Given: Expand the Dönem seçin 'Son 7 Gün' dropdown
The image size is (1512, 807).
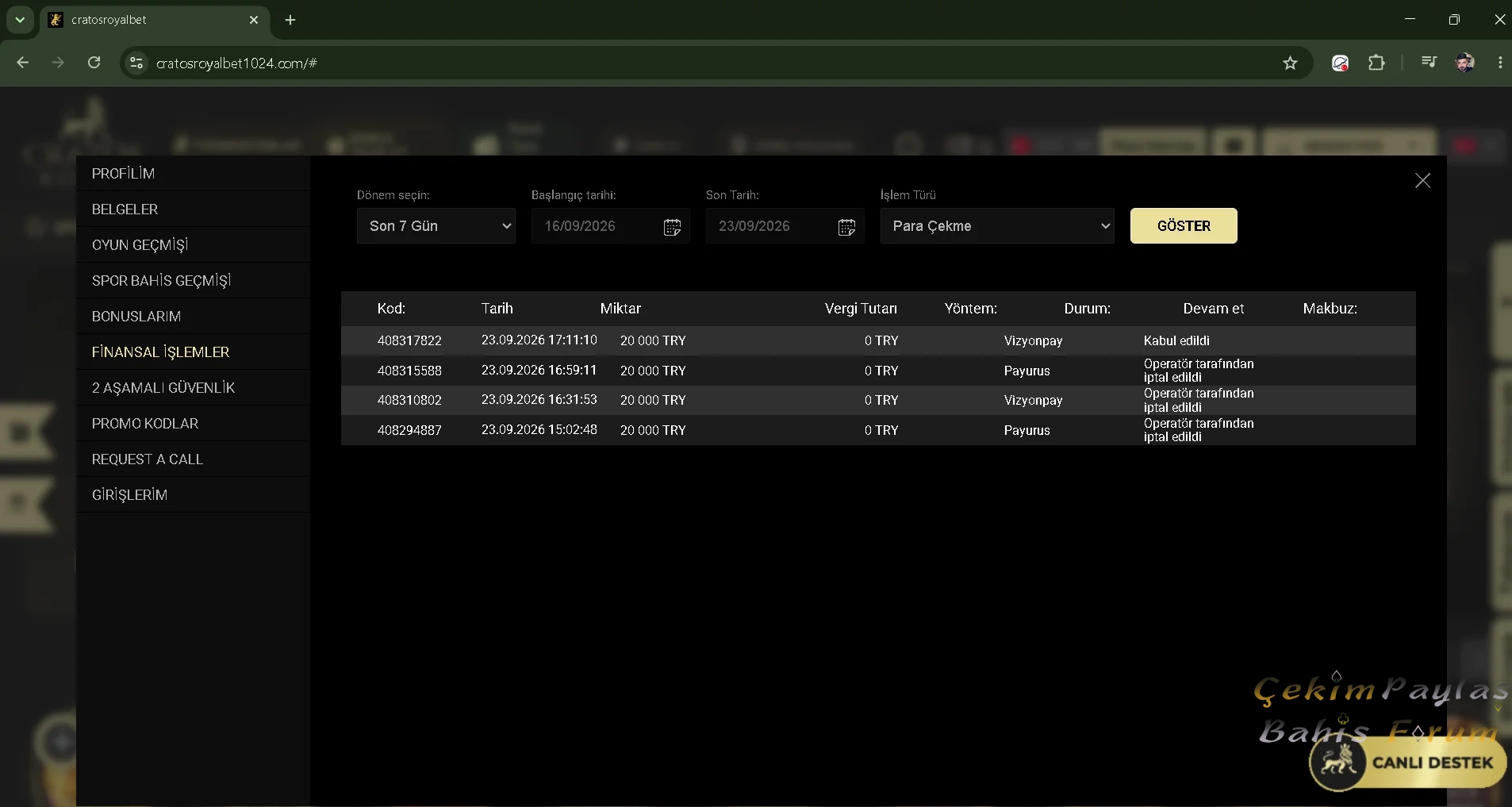Looking at the screenshot, I should coord(436,226).
